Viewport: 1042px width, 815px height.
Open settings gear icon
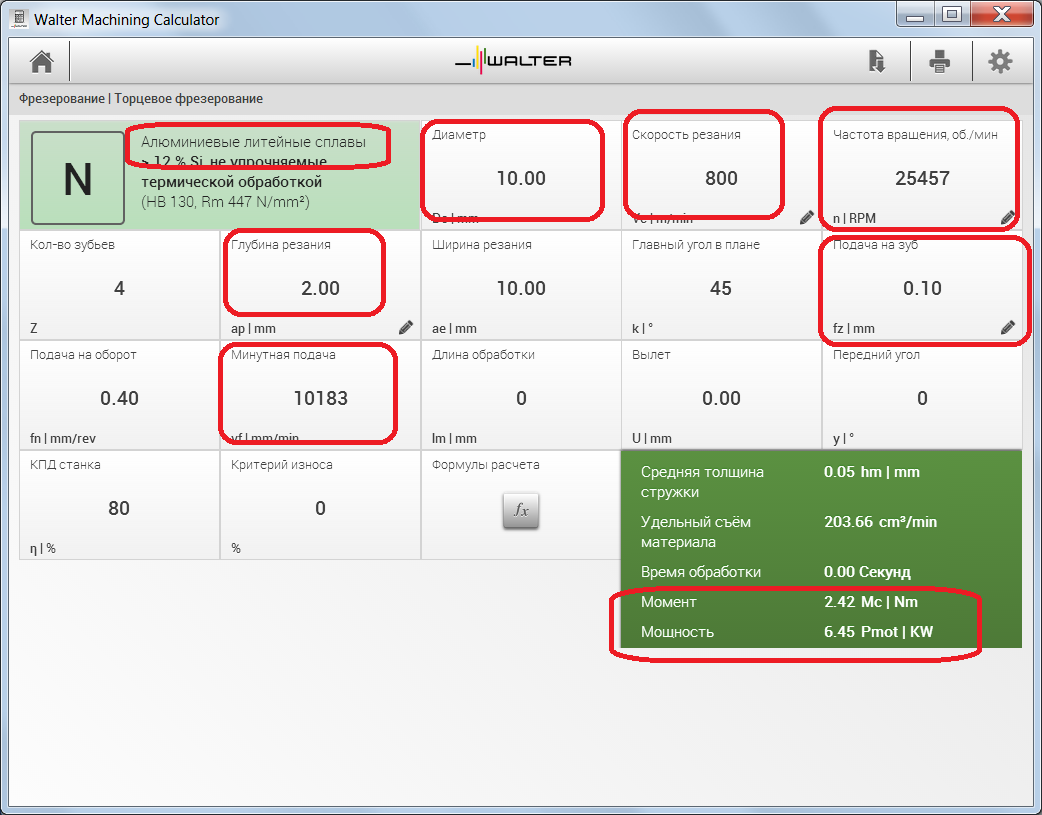(1000, 61)
